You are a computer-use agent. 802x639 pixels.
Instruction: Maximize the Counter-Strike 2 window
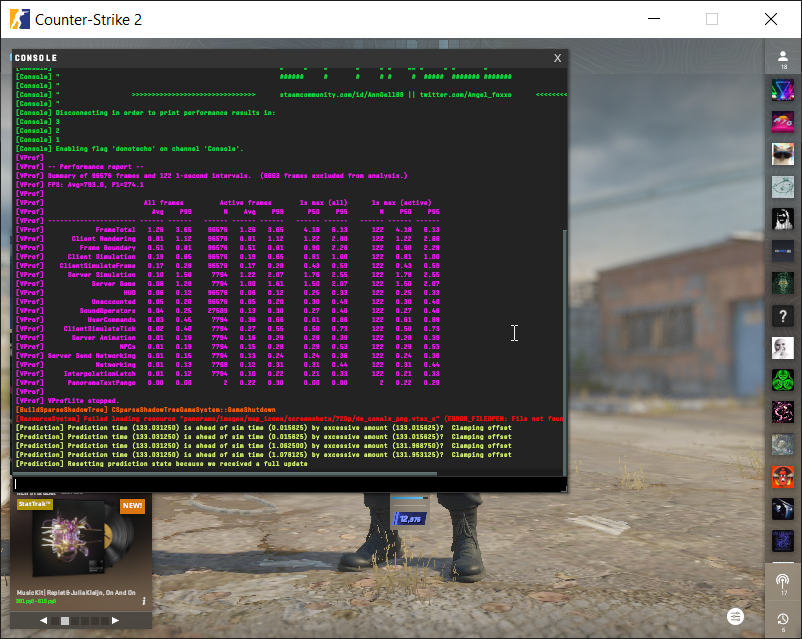click(x=712, y=19)
